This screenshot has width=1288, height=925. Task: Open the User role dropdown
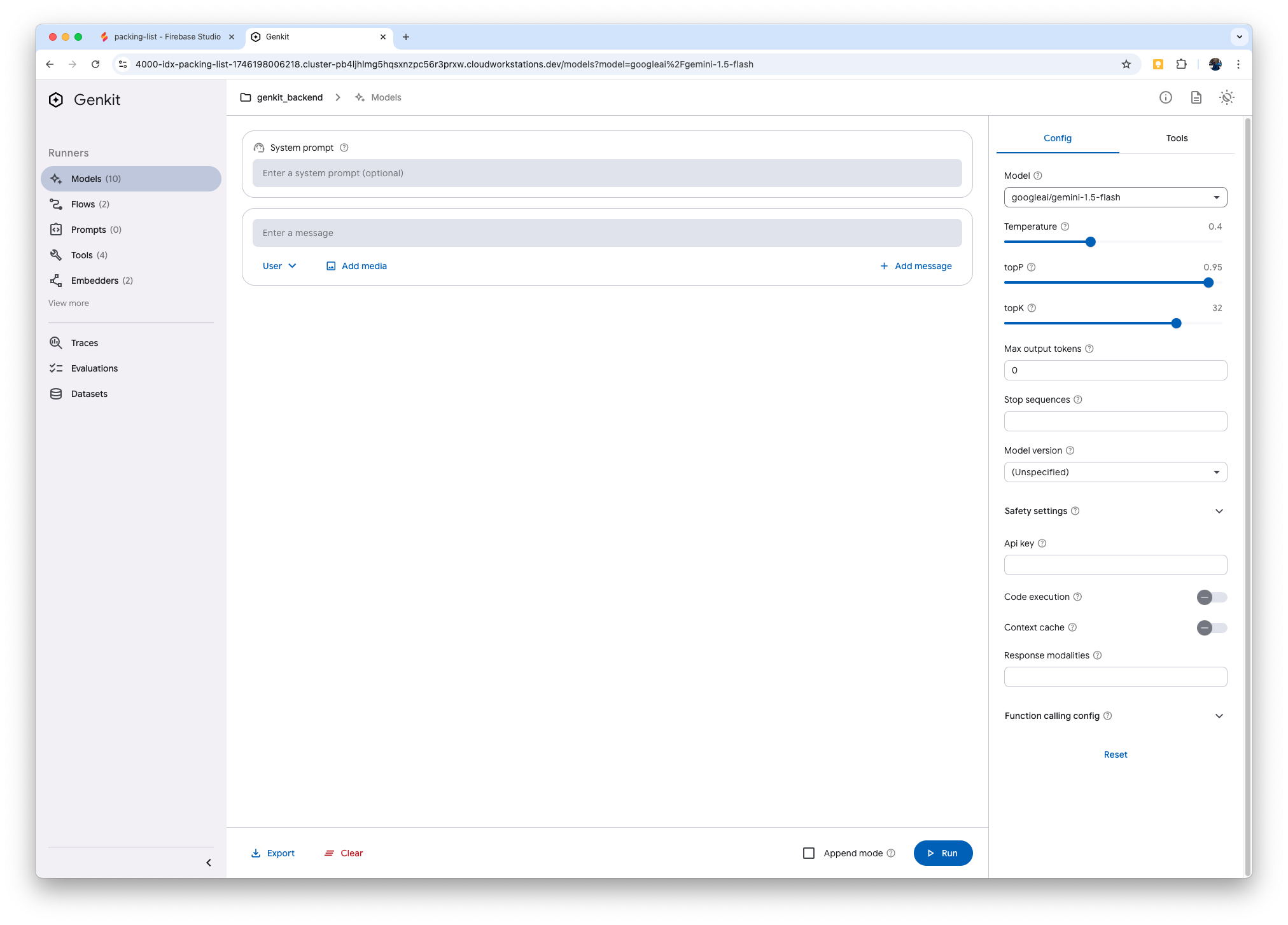pyautogui.click(x=279, y=266)
